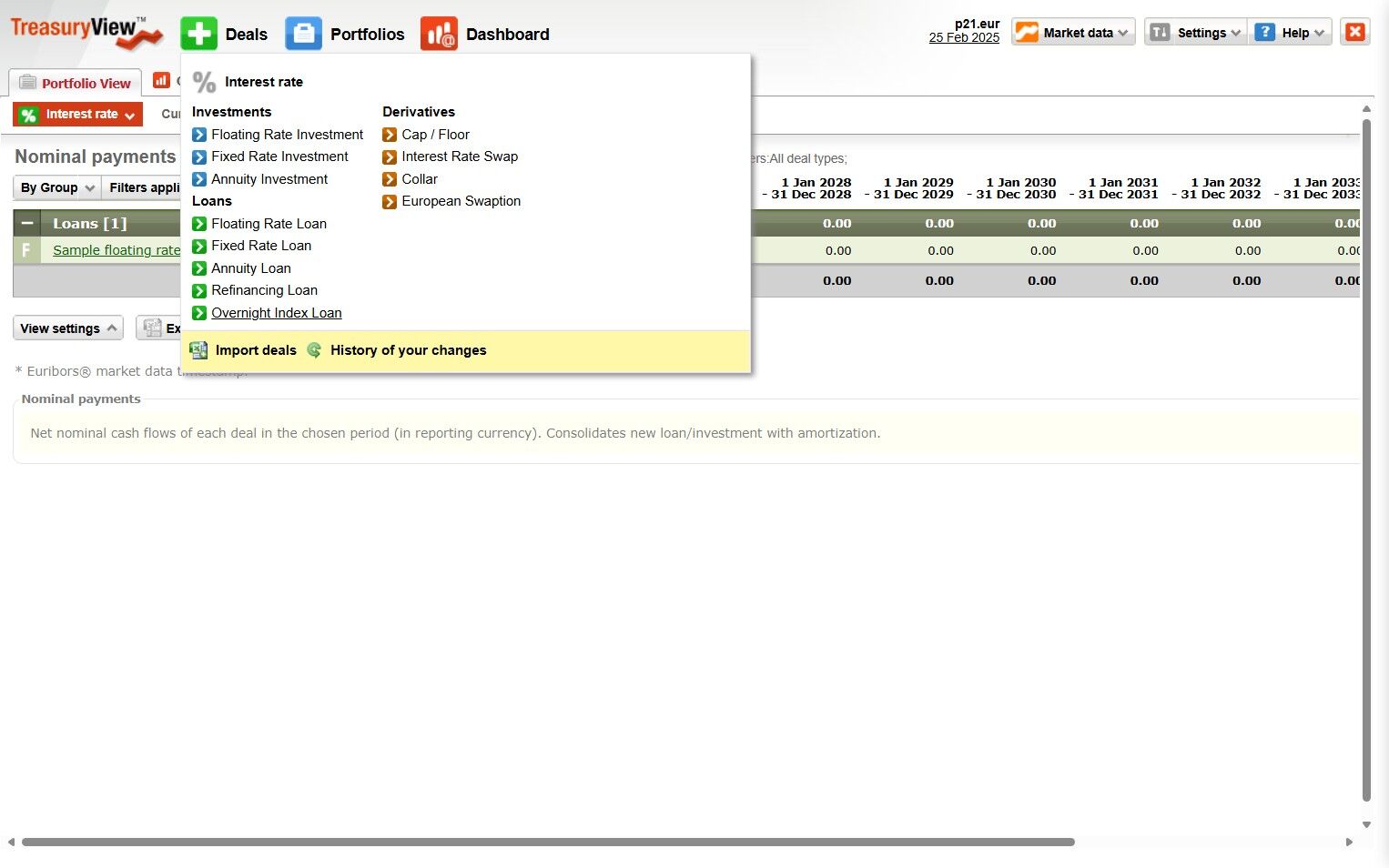Open the Help dropdown menu
1389x868 pixels.
tap(1290, 32)
